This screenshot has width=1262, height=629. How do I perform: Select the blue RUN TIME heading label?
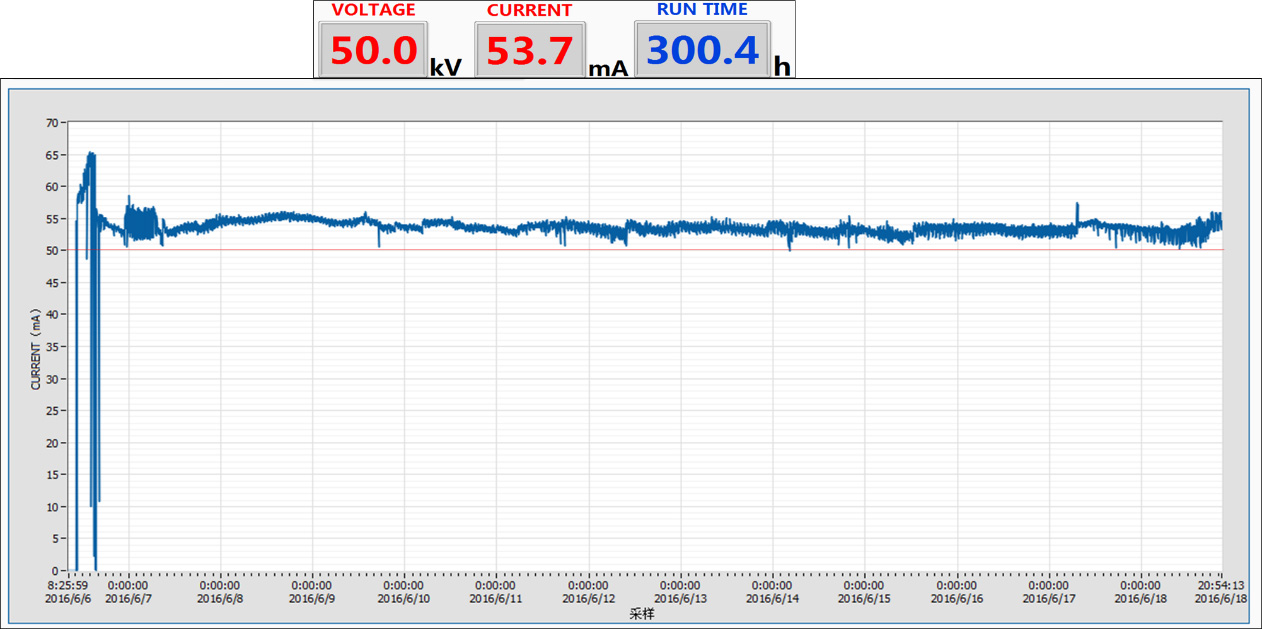tap(702, 10)
